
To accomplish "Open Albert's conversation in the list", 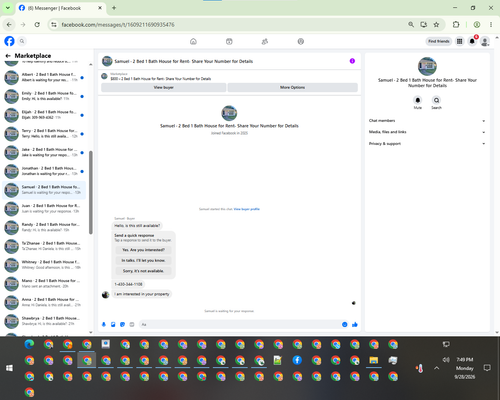I will [44, 77].
